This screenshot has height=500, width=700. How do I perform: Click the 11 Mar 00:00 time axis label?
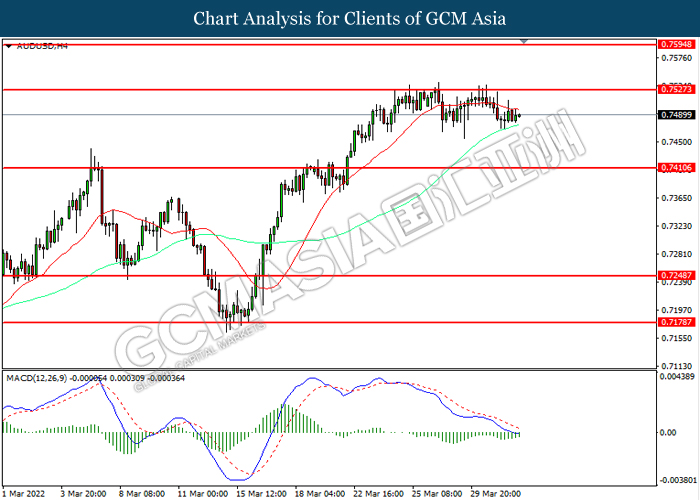point(203,493)
